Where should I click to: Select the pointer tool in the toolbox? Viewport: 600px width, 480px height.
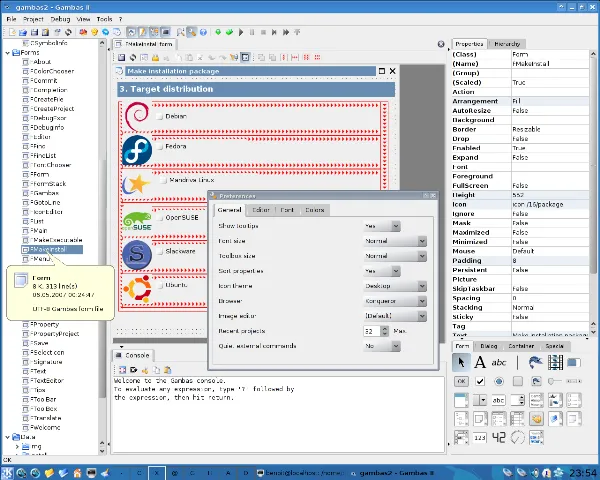tap(461, 362)
